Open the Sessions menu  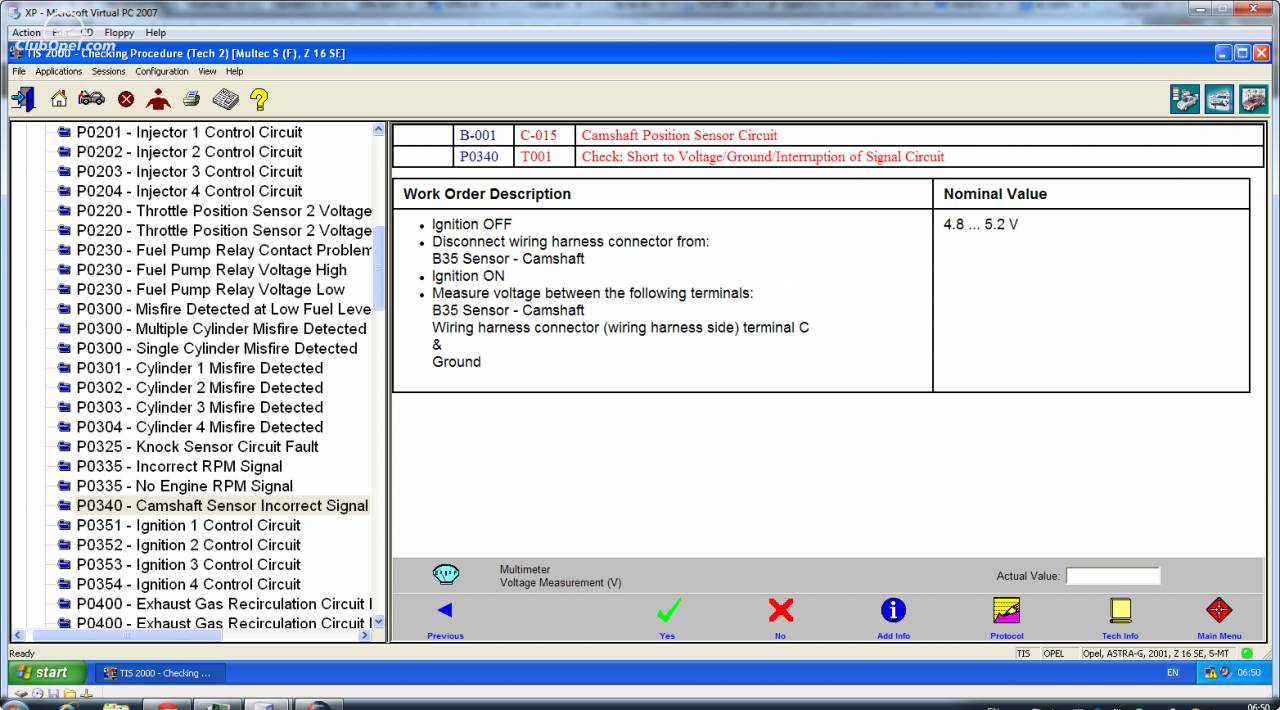(109, 72)
